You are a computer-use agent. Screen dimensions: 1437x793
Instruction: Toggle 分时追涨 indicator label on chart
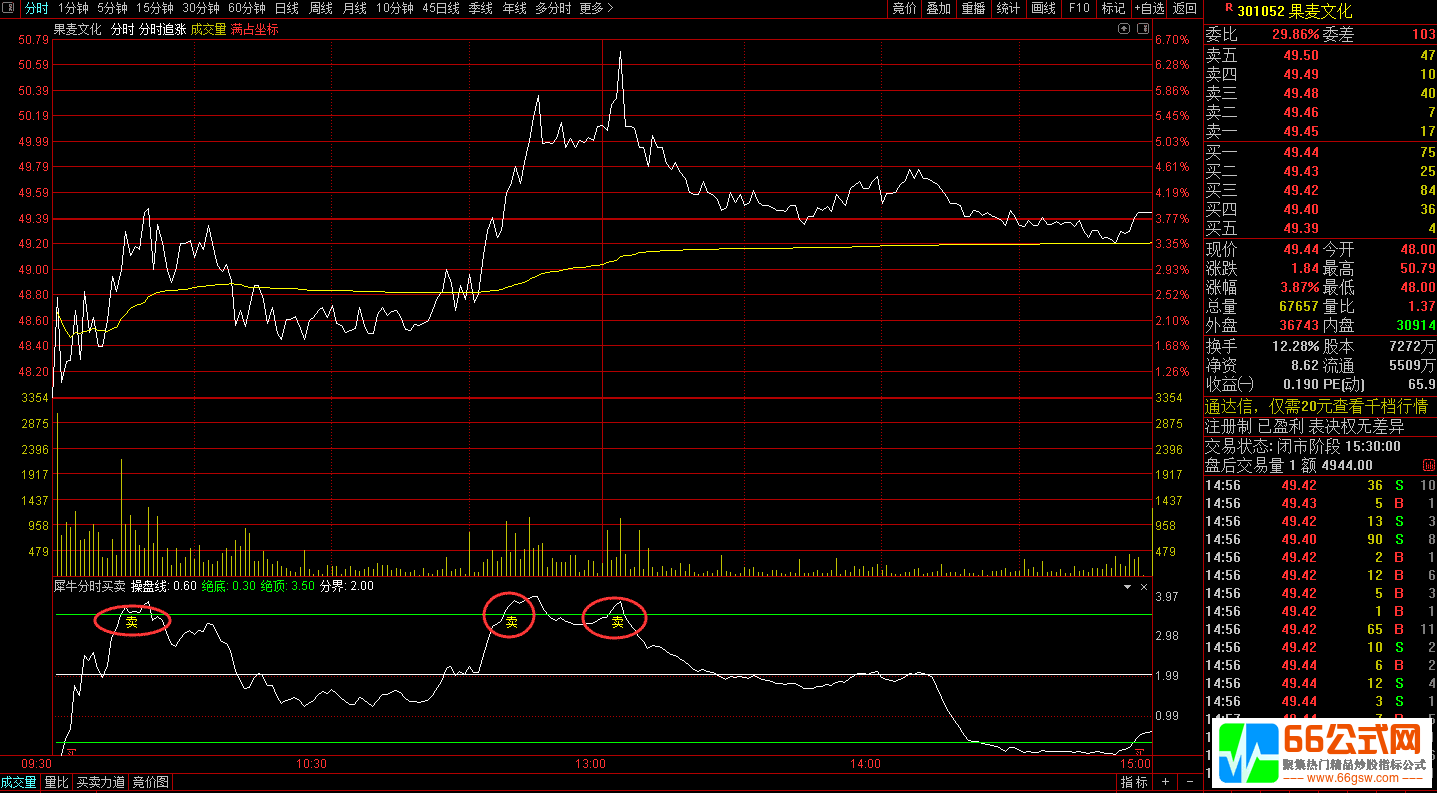pyautogui.click(x=162, y=30)
